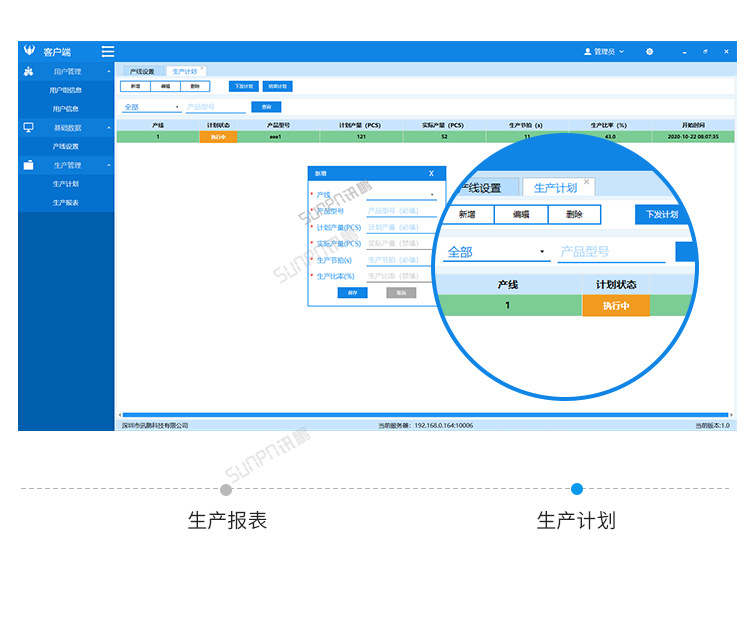This screenshot has height=631, width=750.
Task: Close the 新增 dialog with its X
Action: pos(431,173)
